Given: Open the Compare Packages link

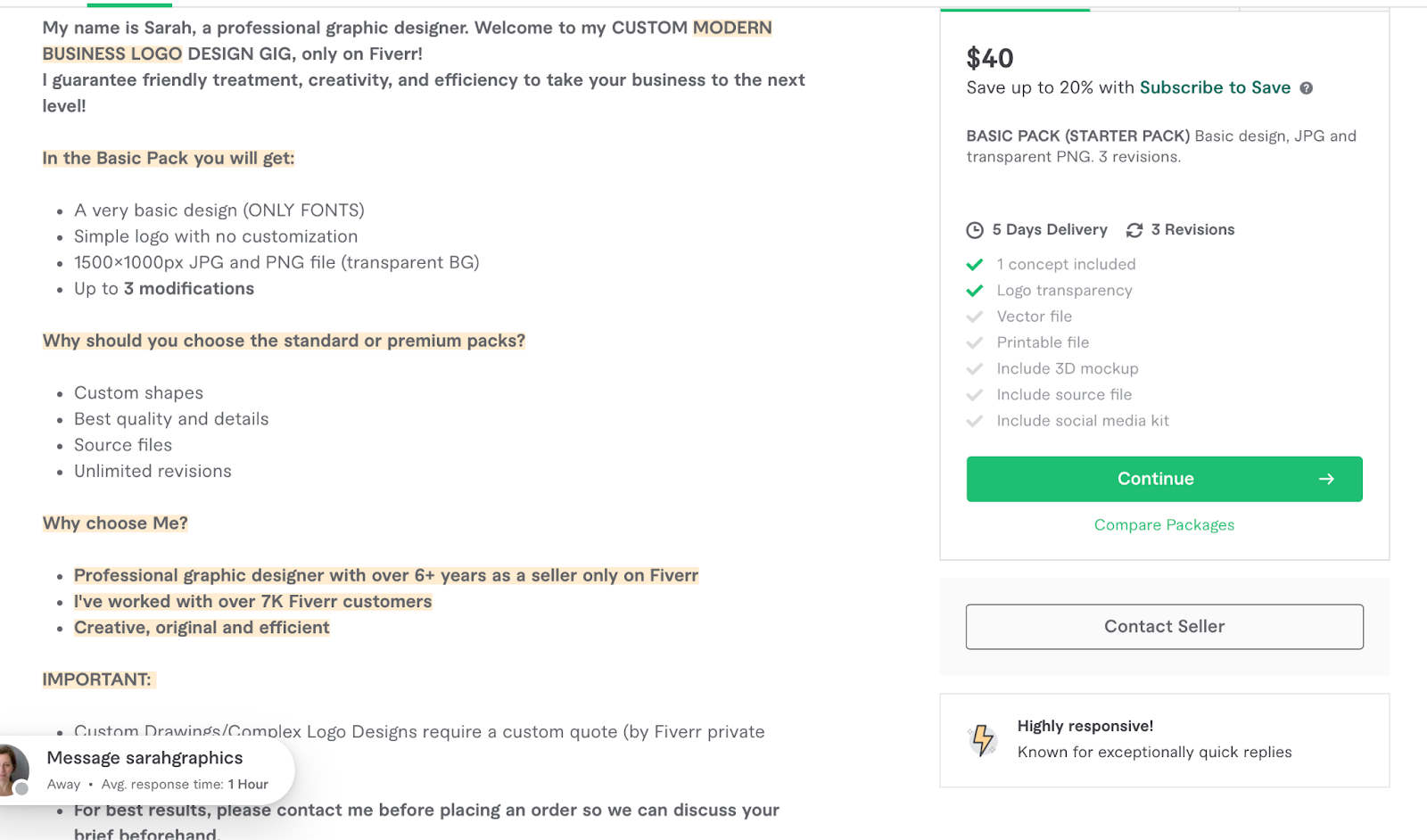Looking at the screenshot, I should click(1164, 525).
